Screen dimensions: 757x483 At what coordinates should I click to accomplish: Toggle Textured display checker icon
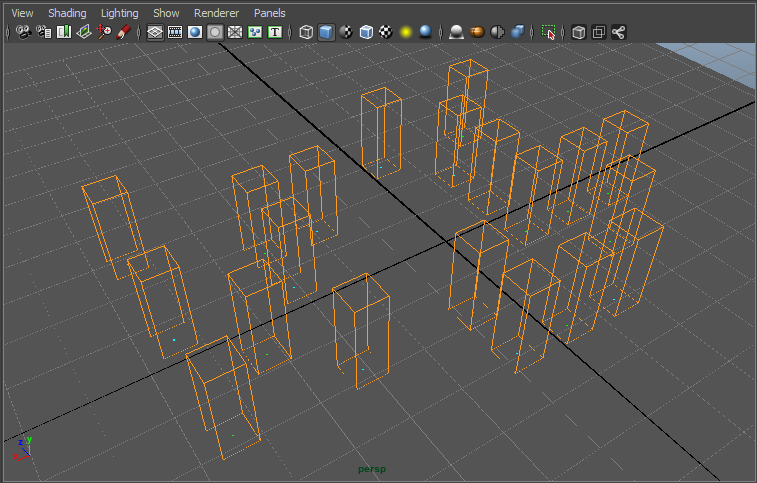(386, 32)
